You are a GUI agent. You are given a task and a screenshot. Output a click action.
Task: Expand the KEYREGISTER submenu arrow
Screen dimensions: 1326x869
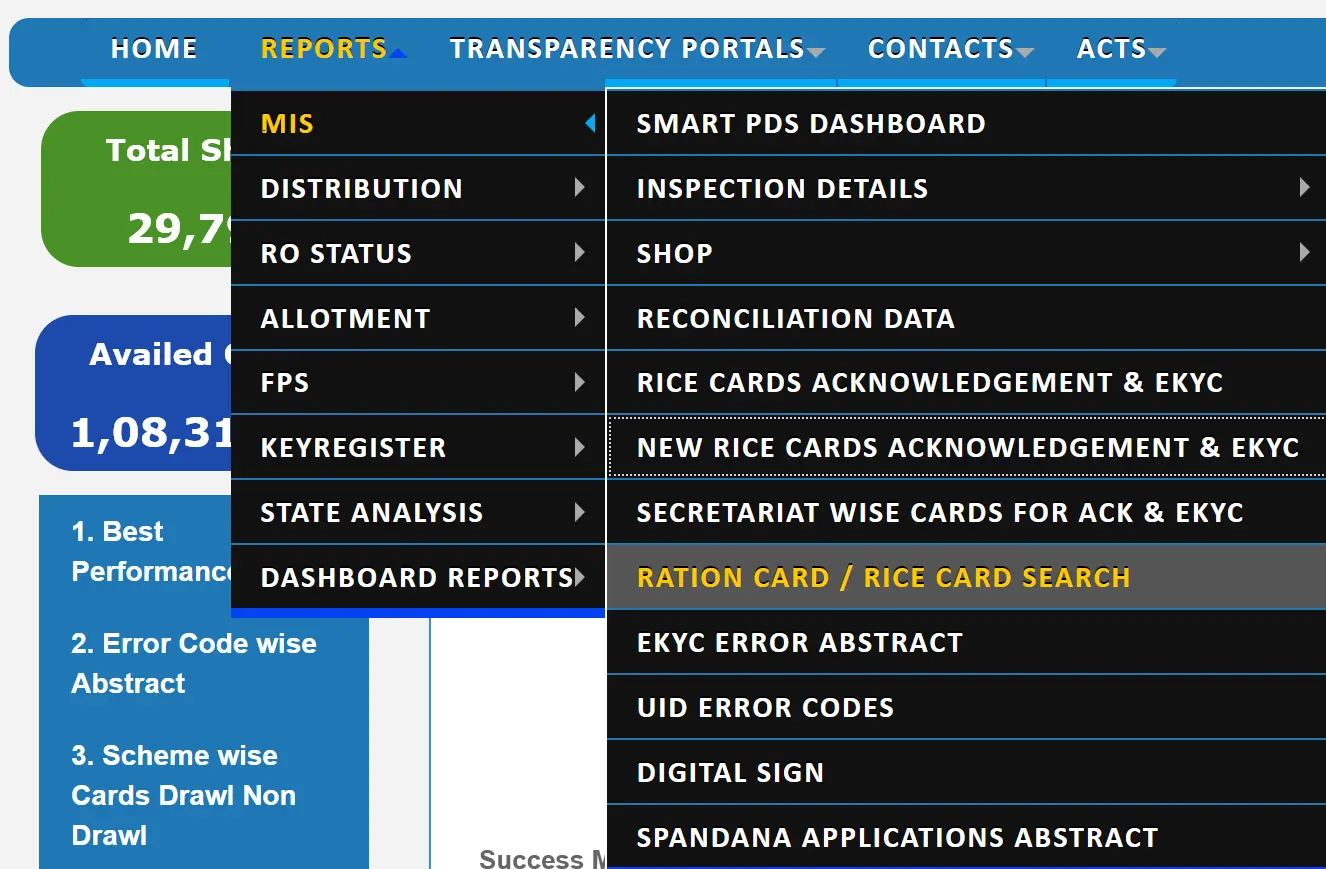(580, 447)
